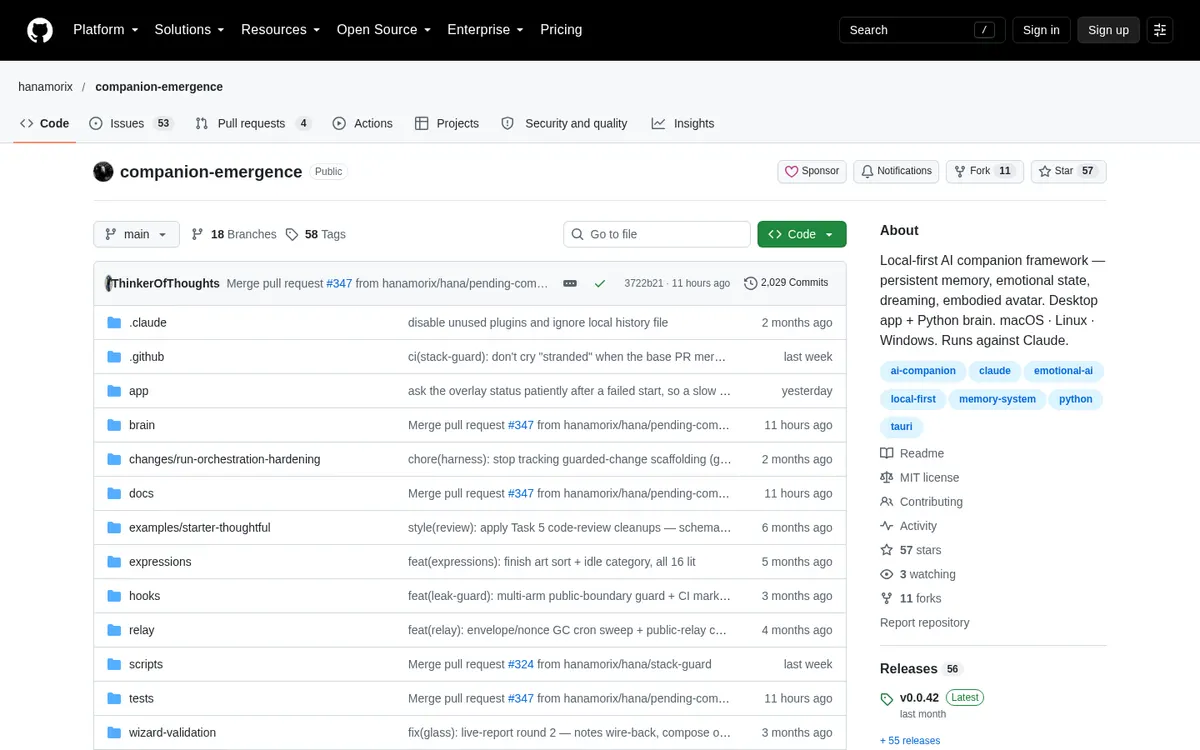The height and width of the screenshot is (750, 1200).
Task: Expand the Open Source menu
Action: tap(384, 30)
